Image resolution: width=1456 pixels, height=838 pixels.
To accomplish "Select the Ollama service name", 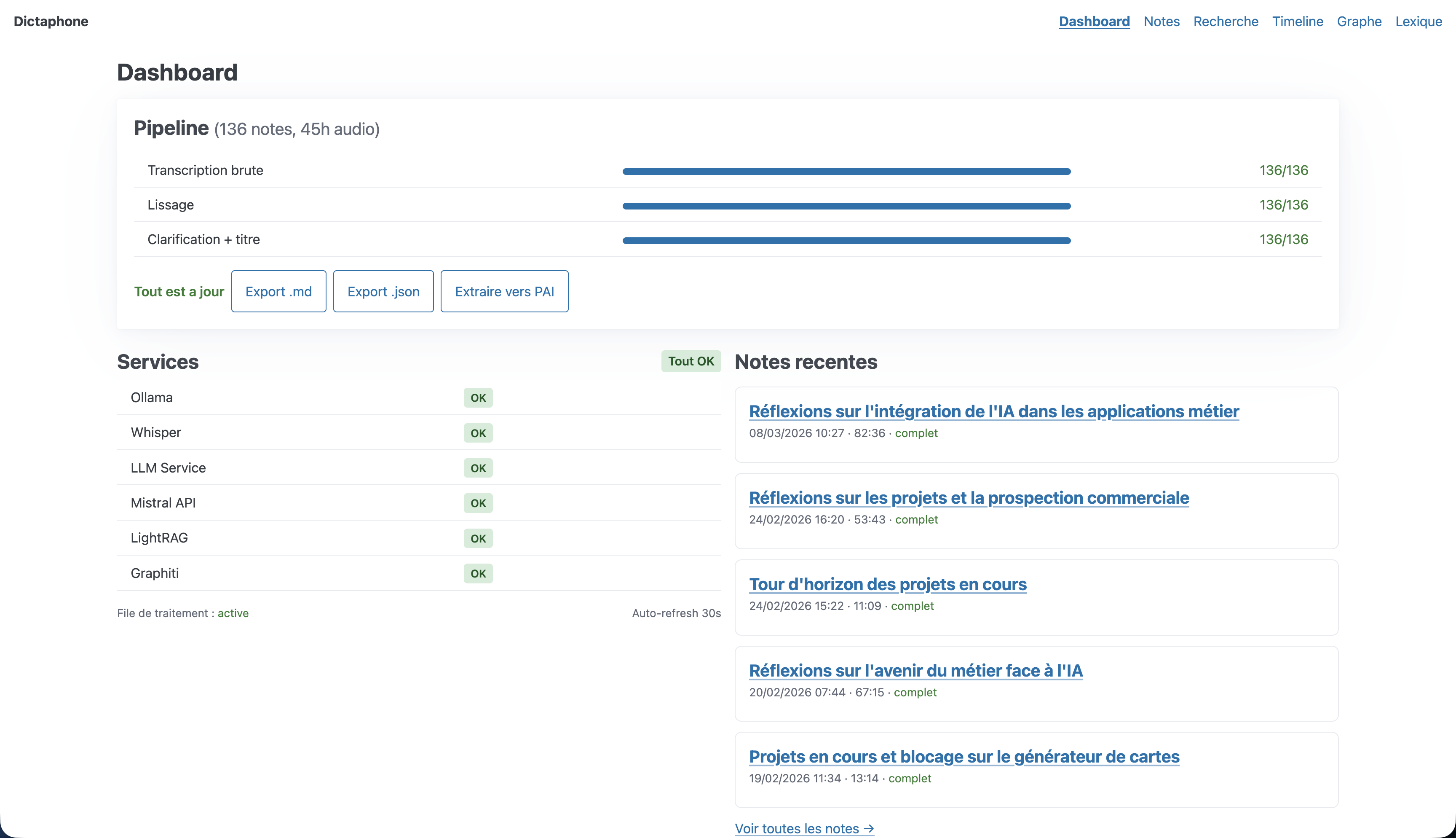I will tap(152, 398).
